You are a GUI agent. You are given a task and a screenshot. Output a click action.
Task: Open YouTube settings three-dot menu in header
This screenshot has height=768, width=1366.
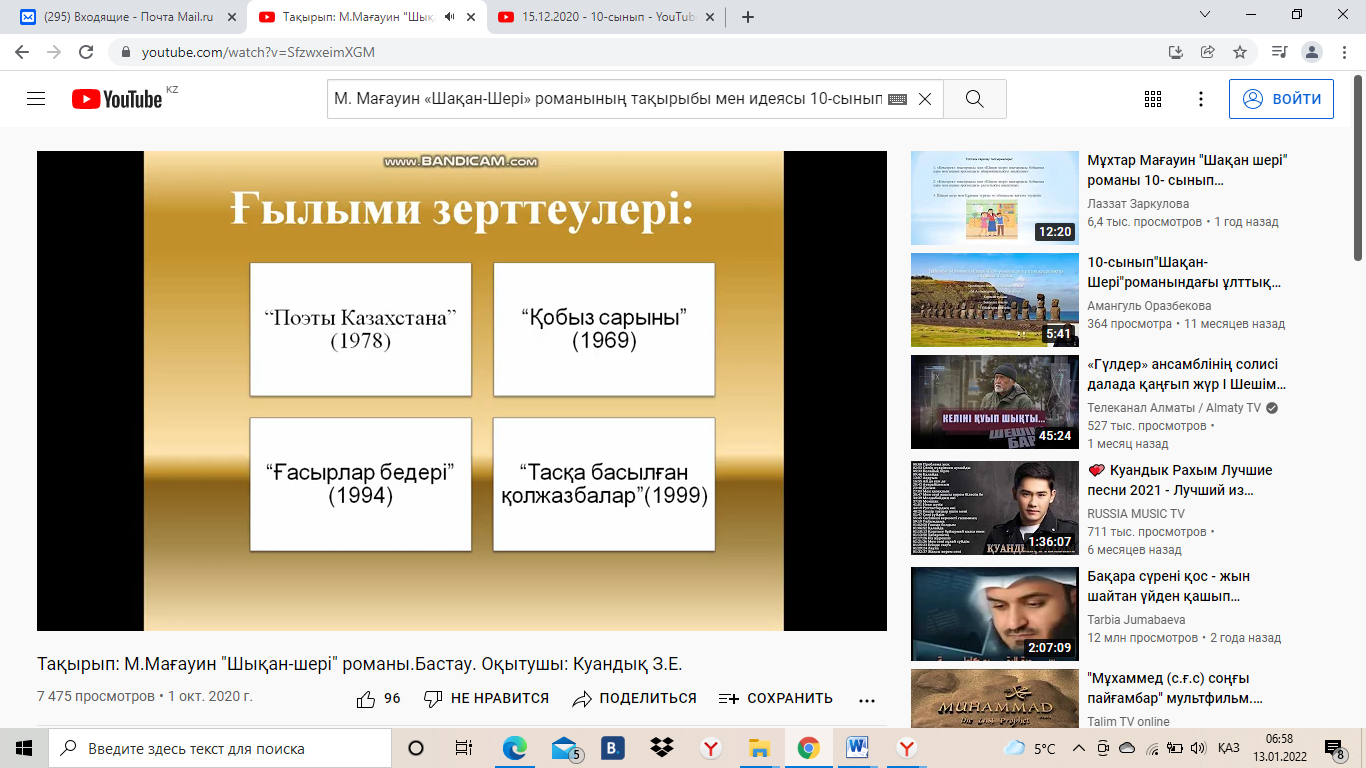pos(1201,99)
